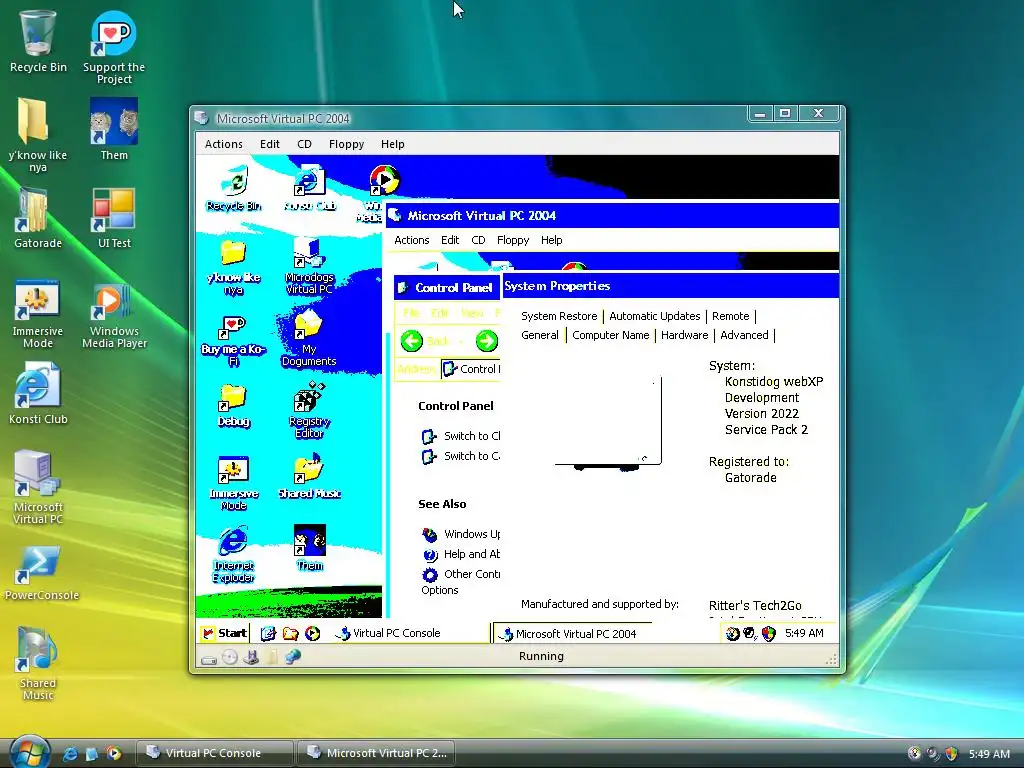Screen dimensions: 1024x768
Task: Open Edit menu in outer Virtual PC window
Action: (270, 144)
